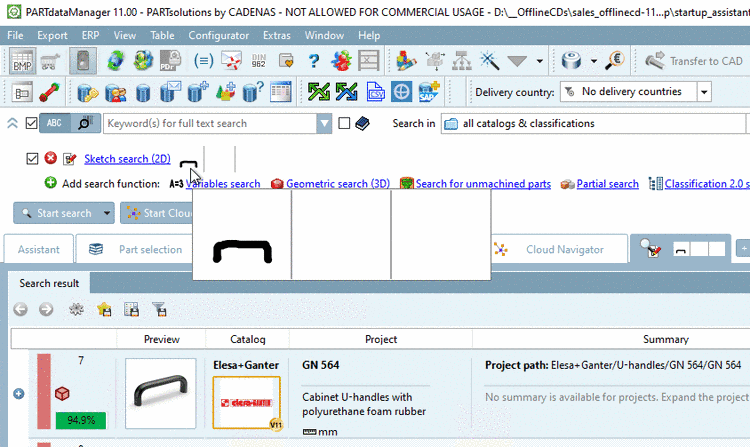Click the Partial search link

click(607, 184)
